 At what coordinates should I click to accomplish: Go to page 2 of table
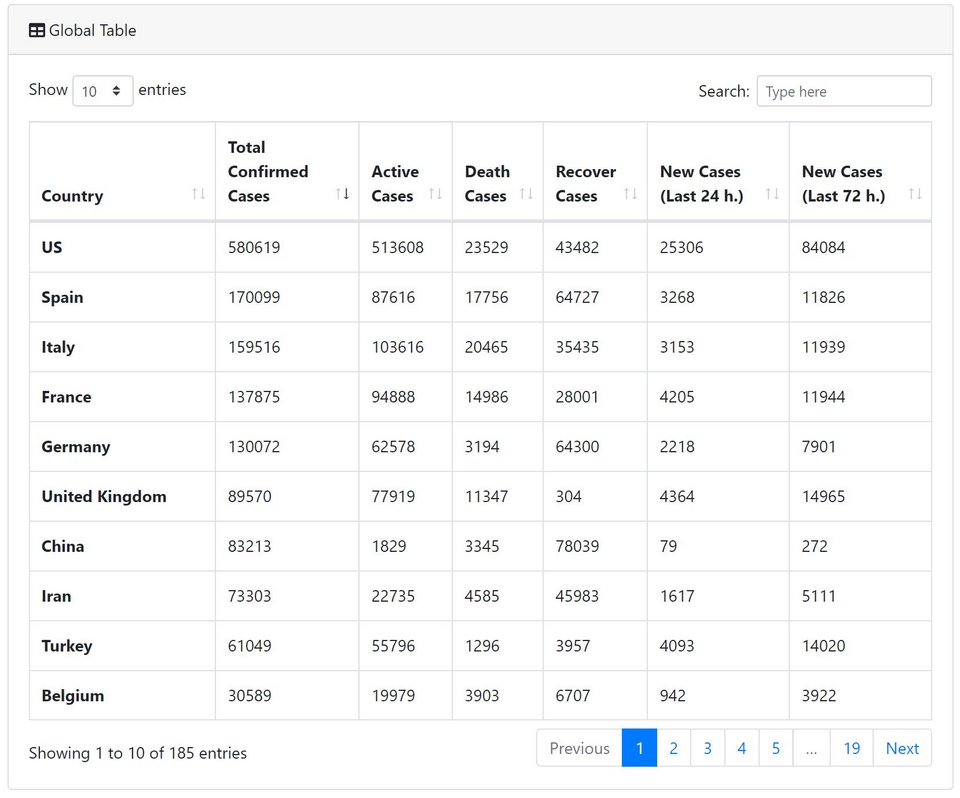(673, 748)
